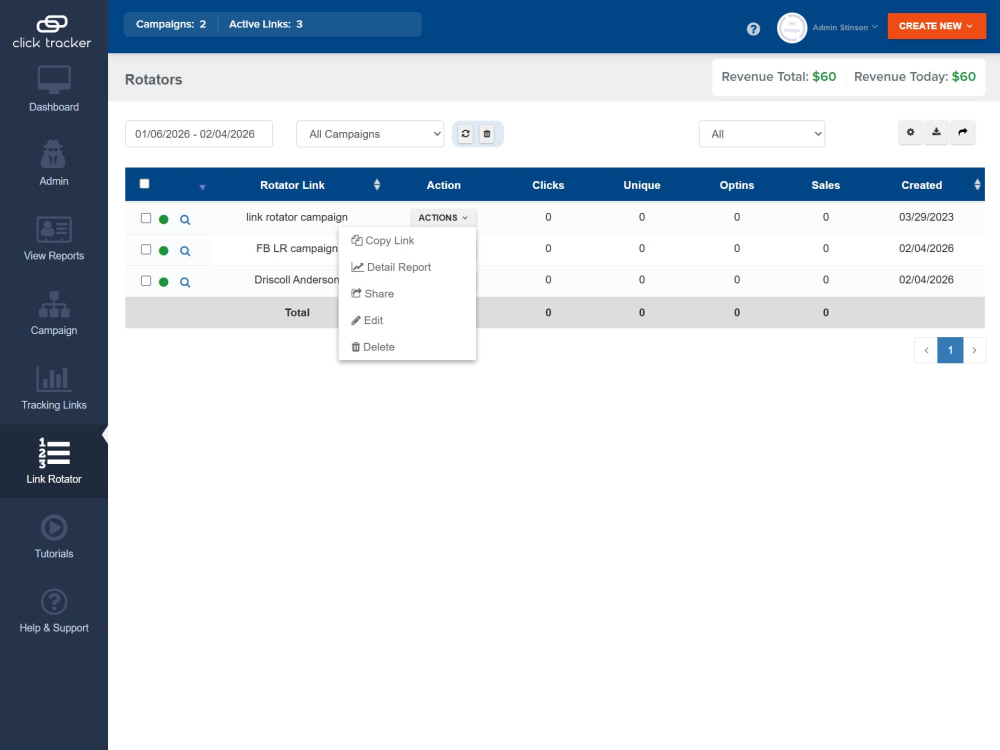Viewport: 1000px width, 750px height.
Task: Open Help & Support in sidebar
Action: 54,610
